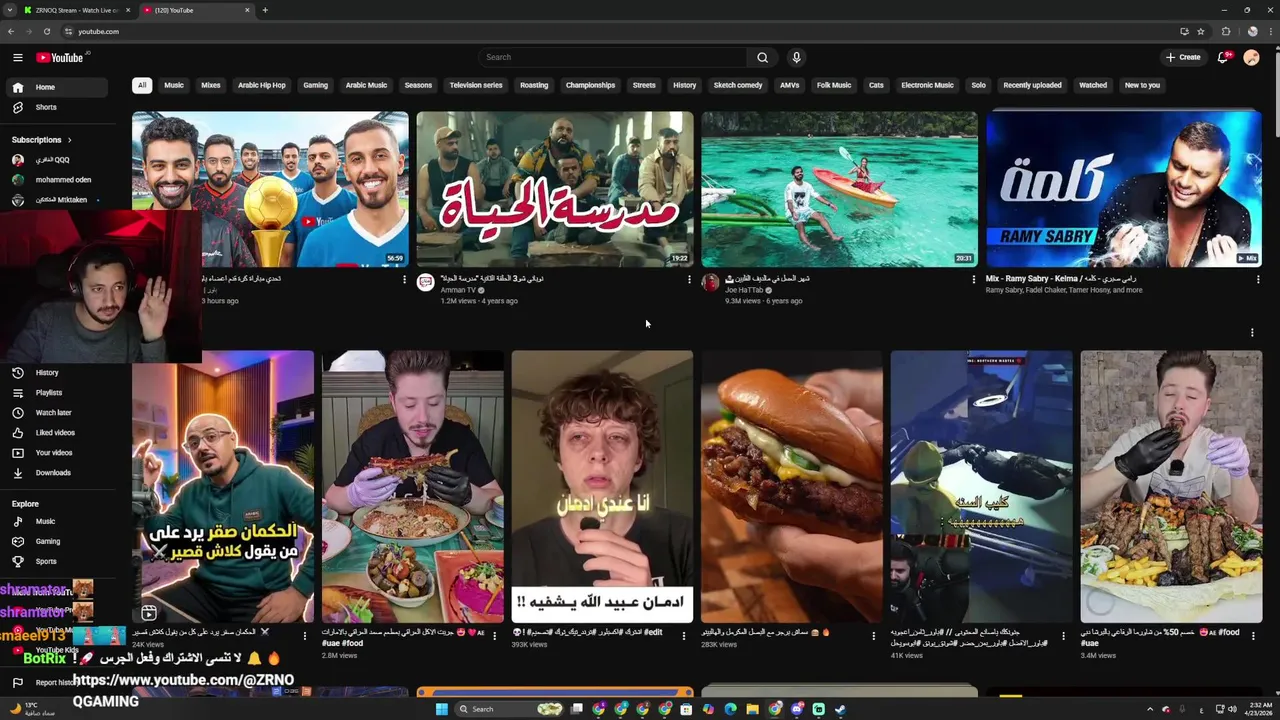Screen dimensions: 1280x720
Task: Reload the page
Action: tap(46, 31)
